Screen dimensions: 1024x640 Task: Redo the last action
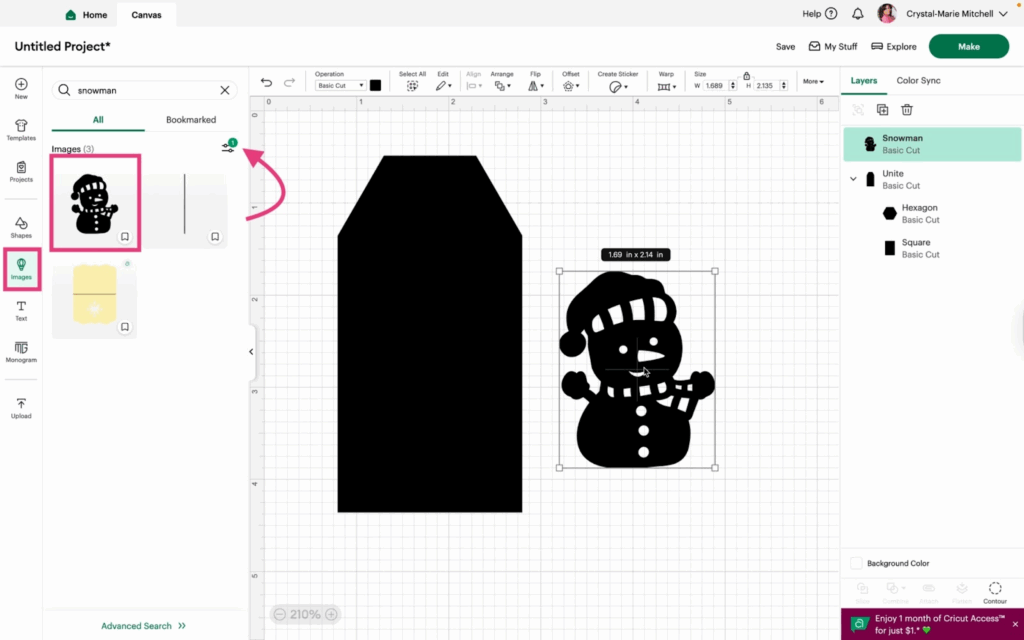point(289,82)
